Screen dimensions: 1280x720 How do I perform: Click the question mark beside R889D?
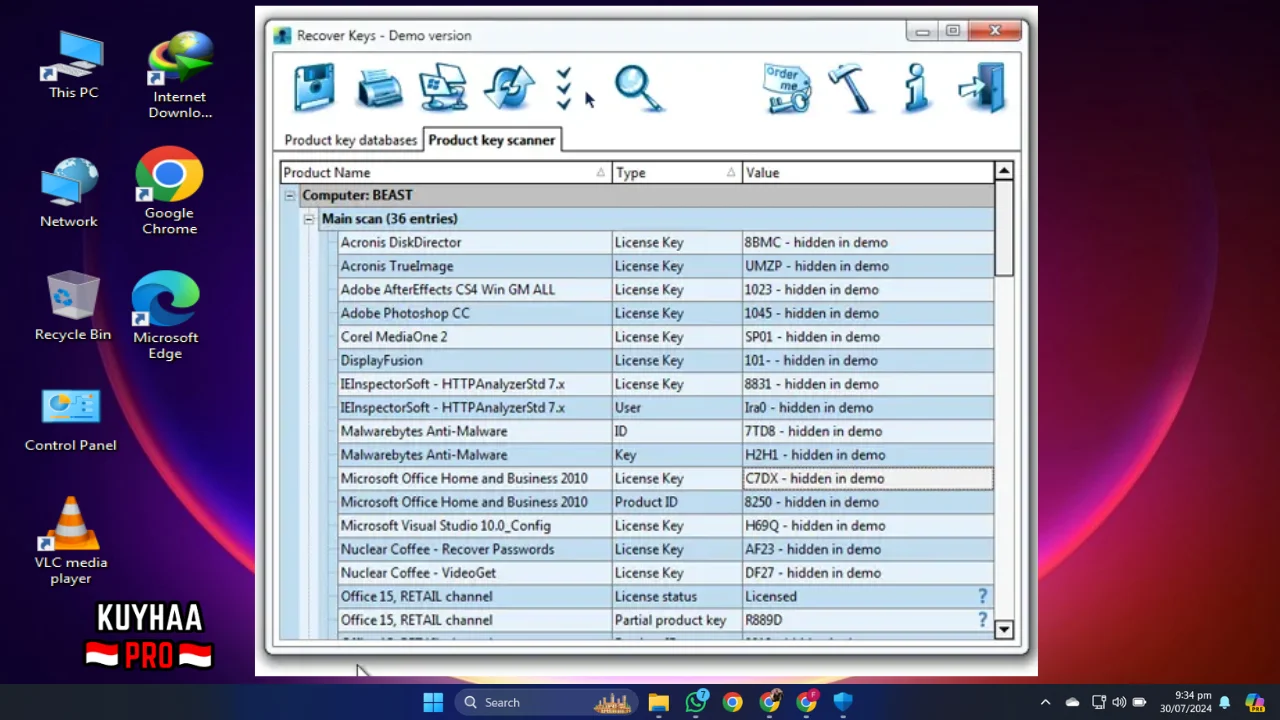pos(983,620)
